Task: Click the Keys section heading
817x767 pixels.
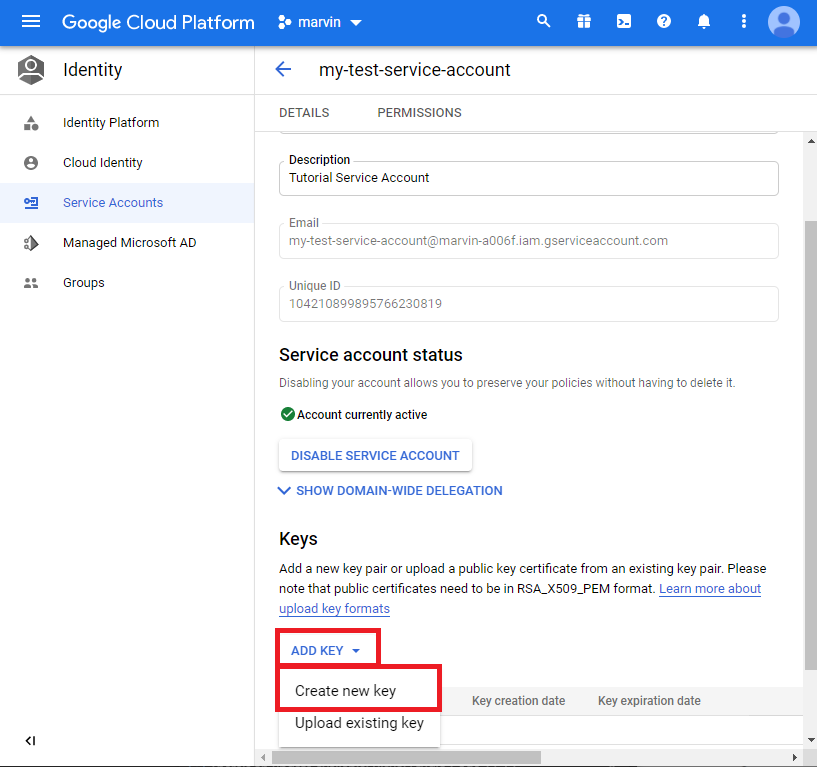Action: tap(298, 539)
